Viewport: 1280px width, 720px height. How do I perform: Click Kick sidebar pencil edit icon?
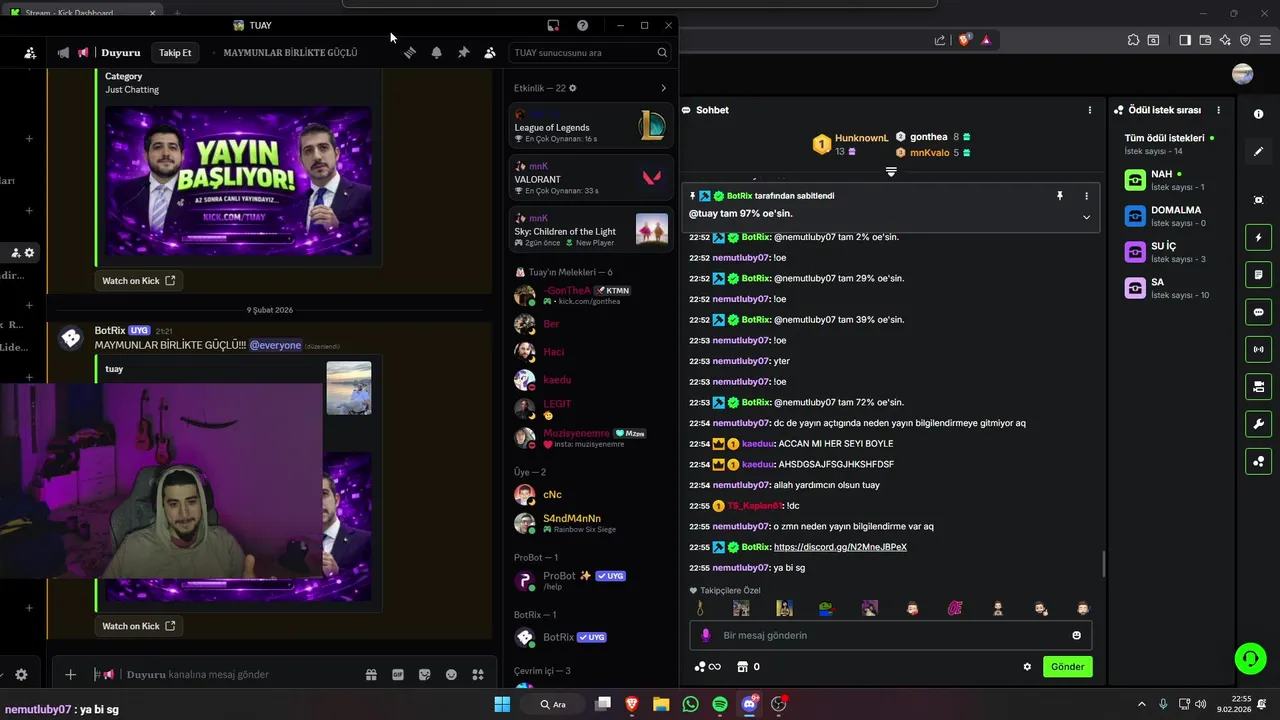coord(1258,152)
